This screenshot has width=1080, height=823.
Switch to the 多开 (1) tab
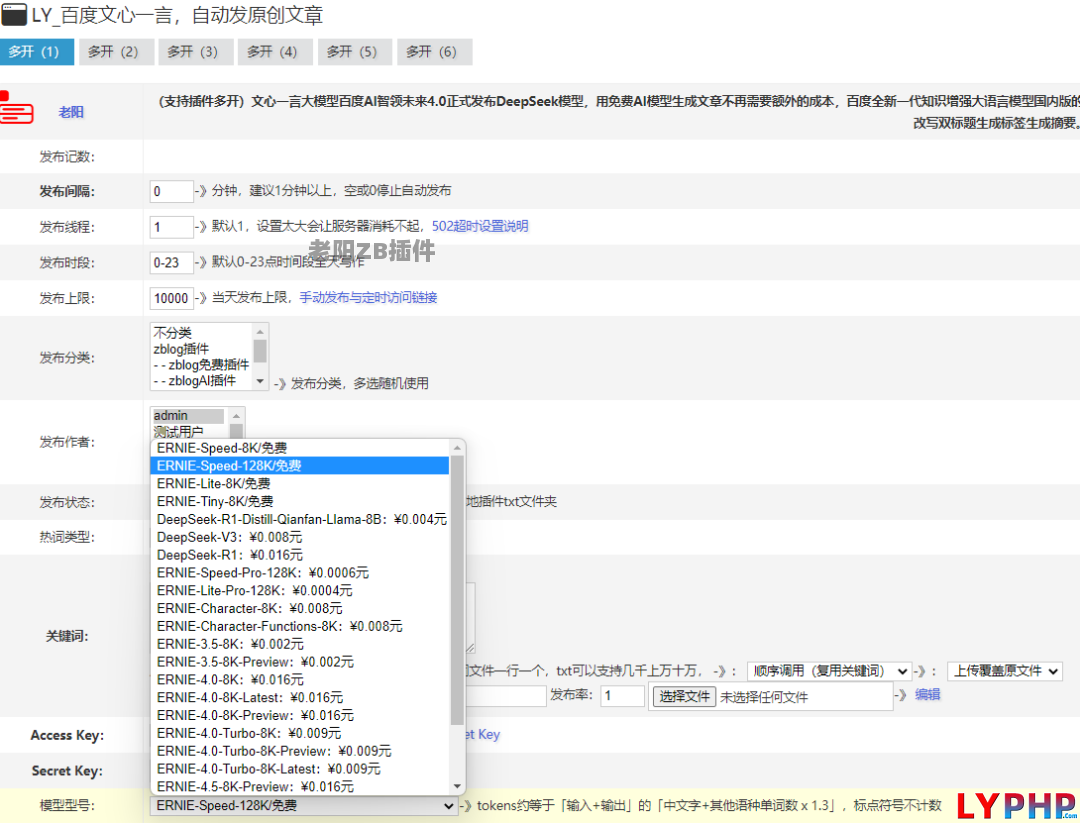tap(37, 52)
